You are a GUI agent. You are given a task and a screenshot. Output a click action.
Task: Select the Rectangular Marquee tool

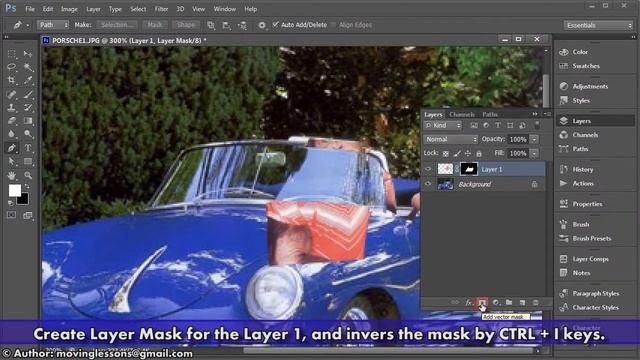click(x=12, y=54)
